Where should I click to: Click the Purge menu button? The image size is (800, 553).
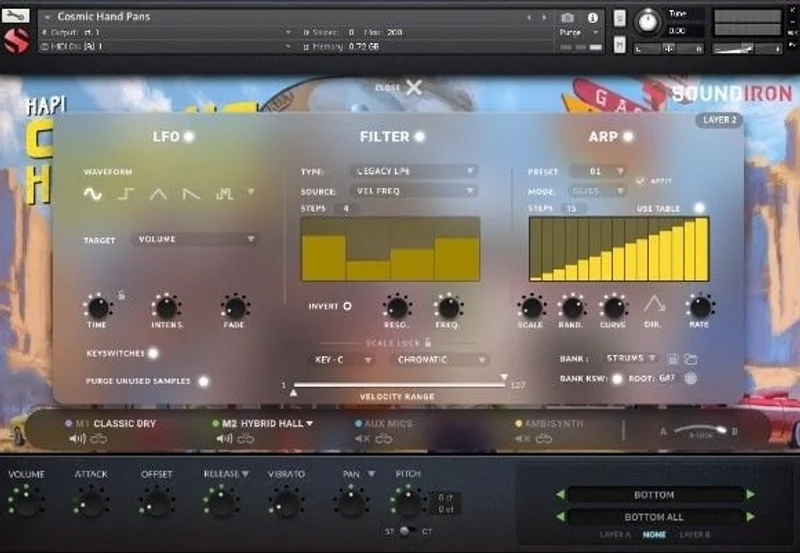tap(579, 32)
